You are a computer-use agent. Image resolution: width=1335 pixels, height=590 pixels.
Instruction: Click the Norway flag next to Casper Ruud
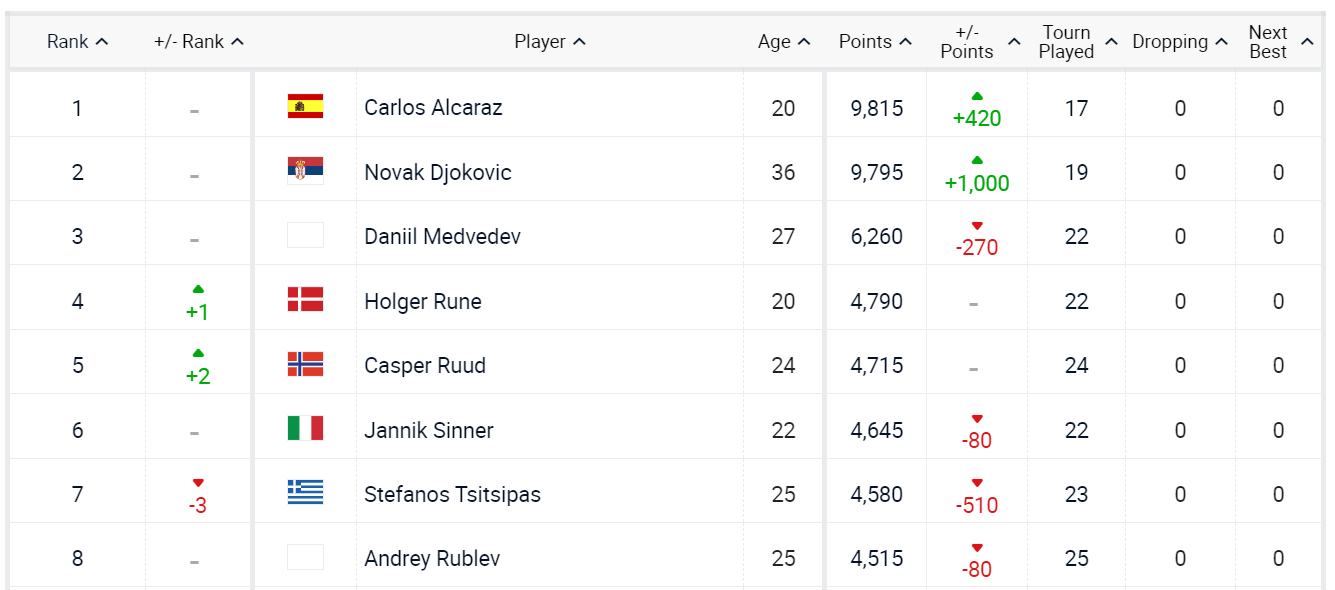(x=305, y=365)
